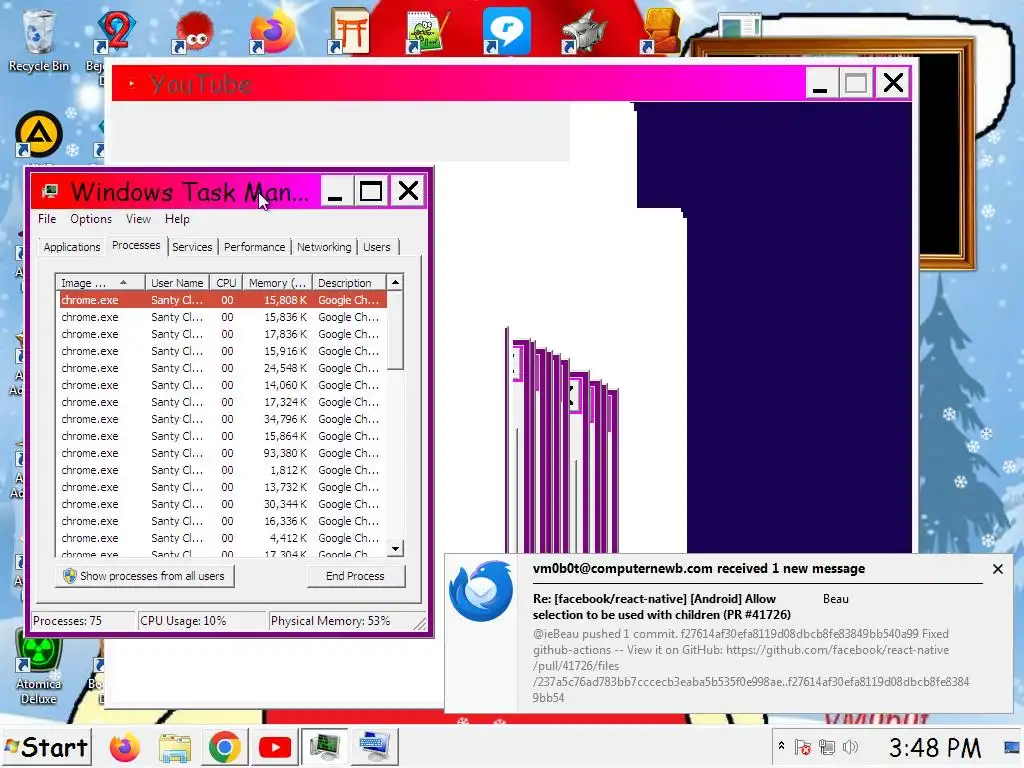This screenshot has height=768, width=1024.
Task: Open the orange blocks desktop shortcut
Action: coord(662,31)
